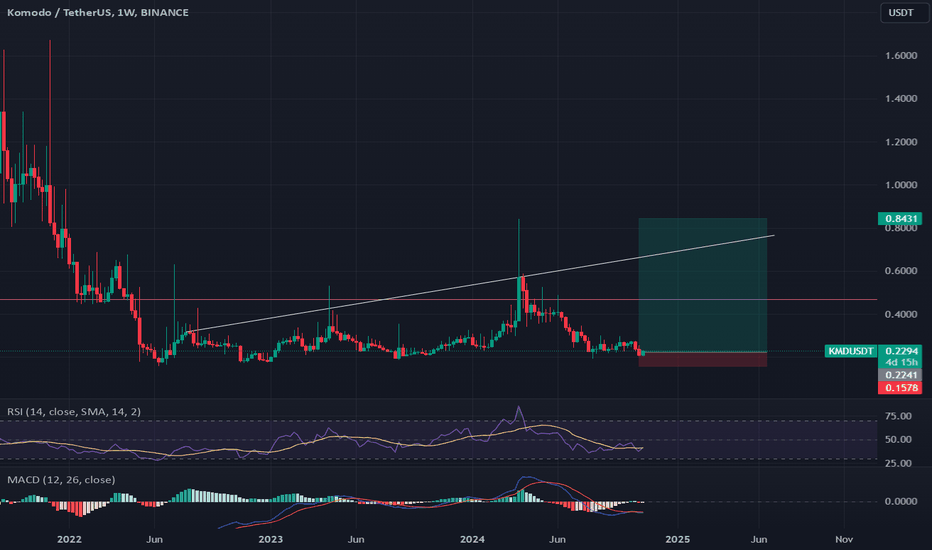Click the 1.0000 price axis label
The image size is (932, 550).
(901, 185)
